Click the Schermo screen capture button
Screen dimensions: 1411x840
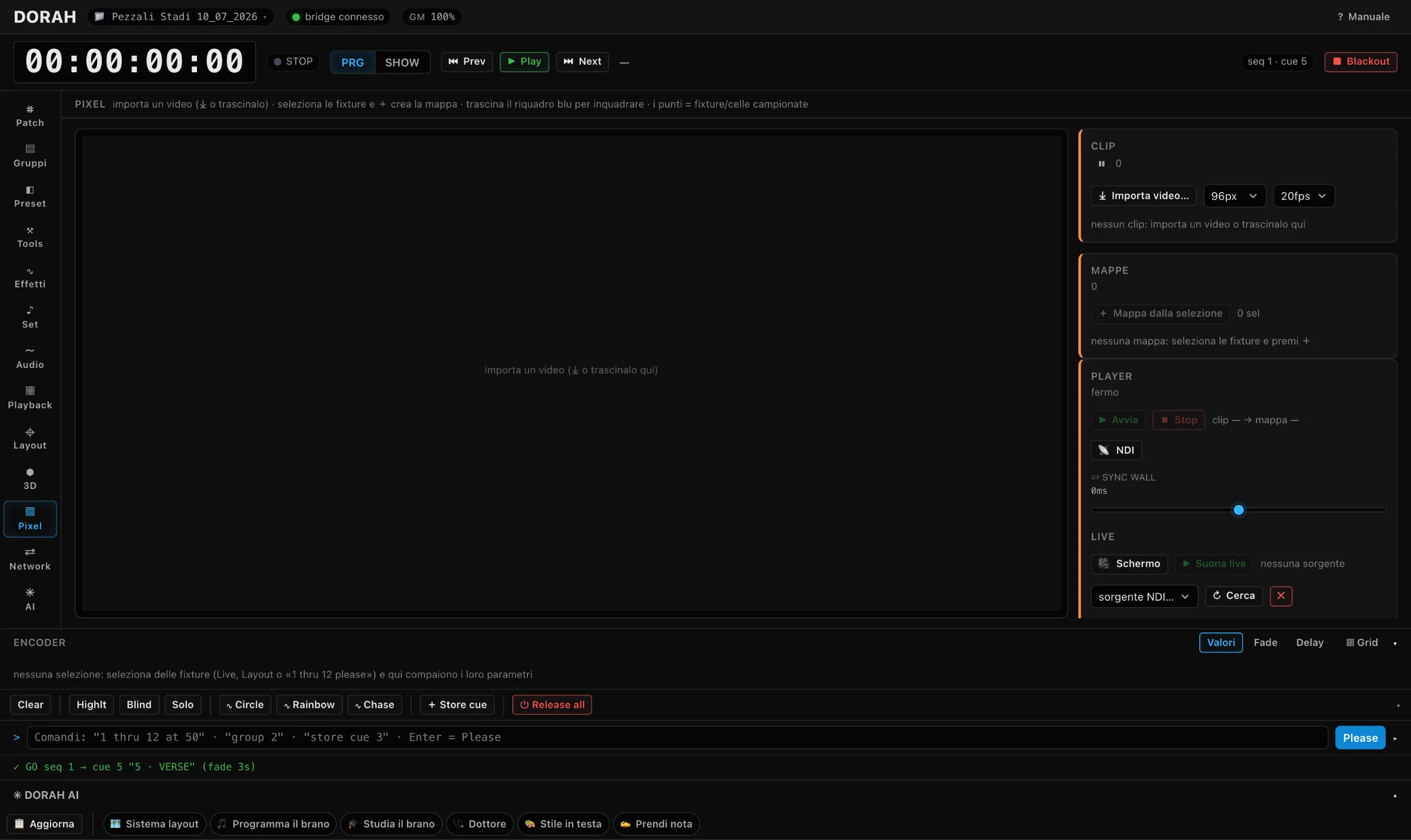pos(1129,564)
